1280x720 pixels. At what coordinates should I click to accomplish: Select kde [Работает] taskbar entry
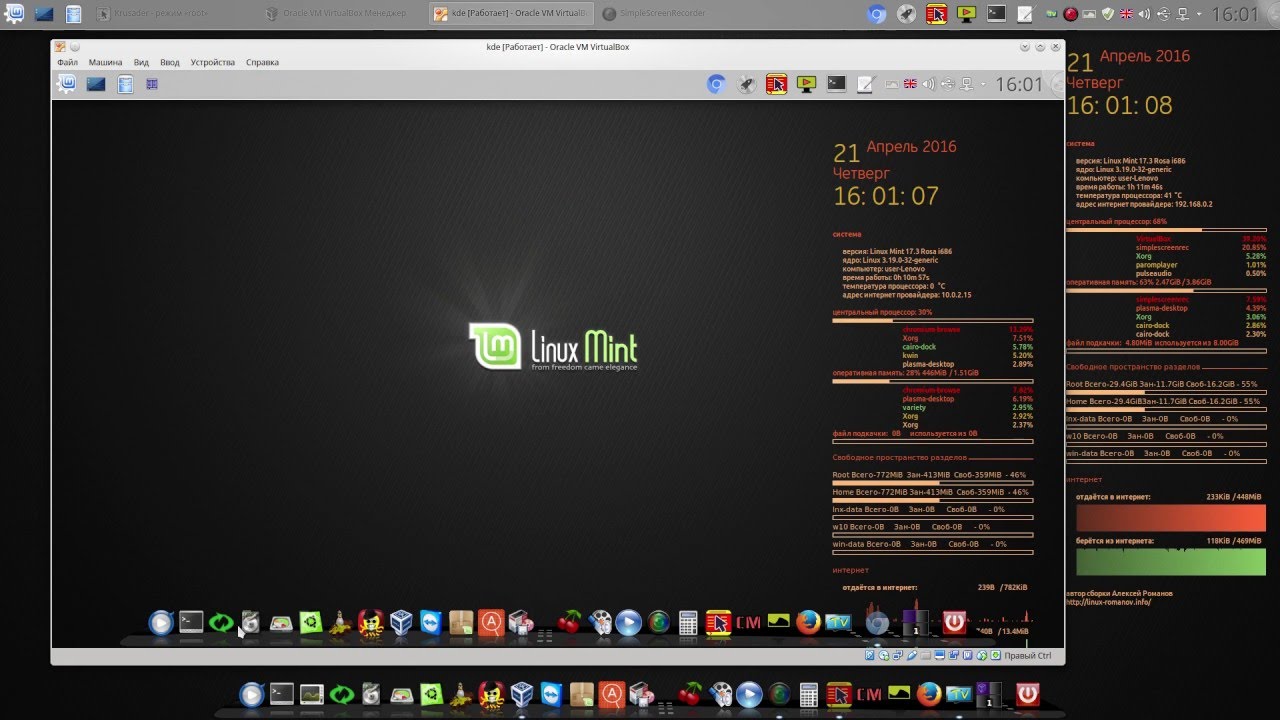point(510,13)
